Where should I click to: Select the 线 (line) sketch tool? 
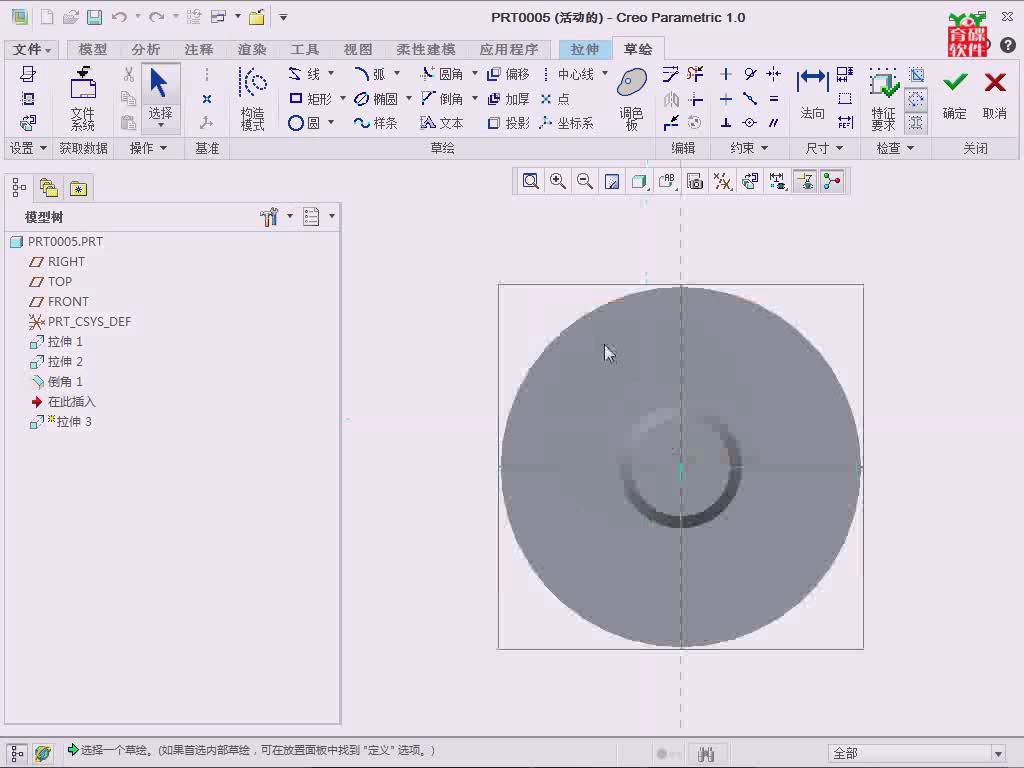point(305,74)
